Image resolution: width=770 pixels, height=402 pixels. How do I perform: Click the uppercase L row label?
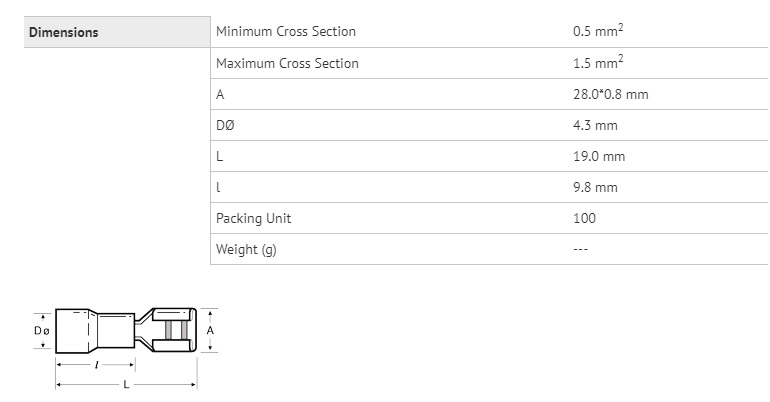coord(220,156)
